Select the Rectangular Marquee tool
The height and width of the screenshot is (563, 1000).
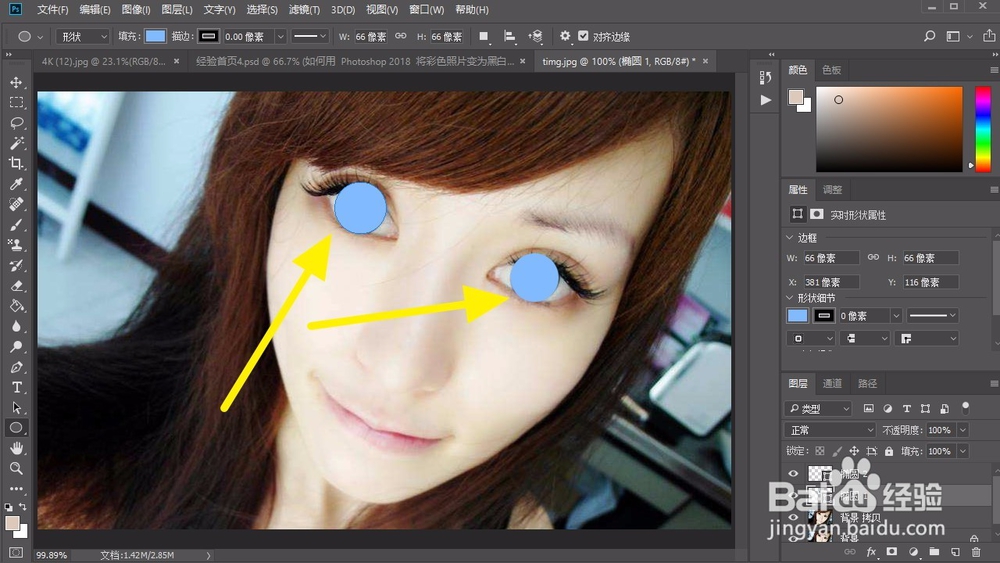click(17, 103)
